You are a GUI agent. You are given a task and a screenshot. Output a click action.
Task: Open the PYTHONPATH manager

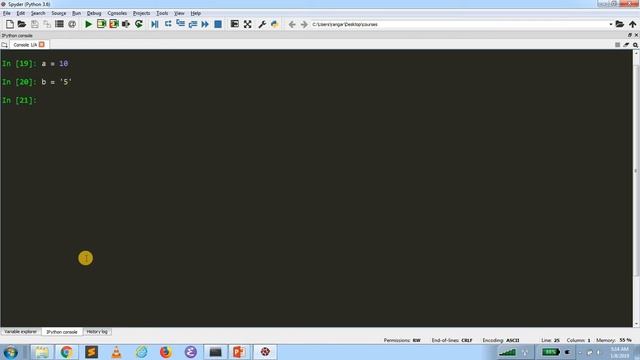tap(275, 24)
